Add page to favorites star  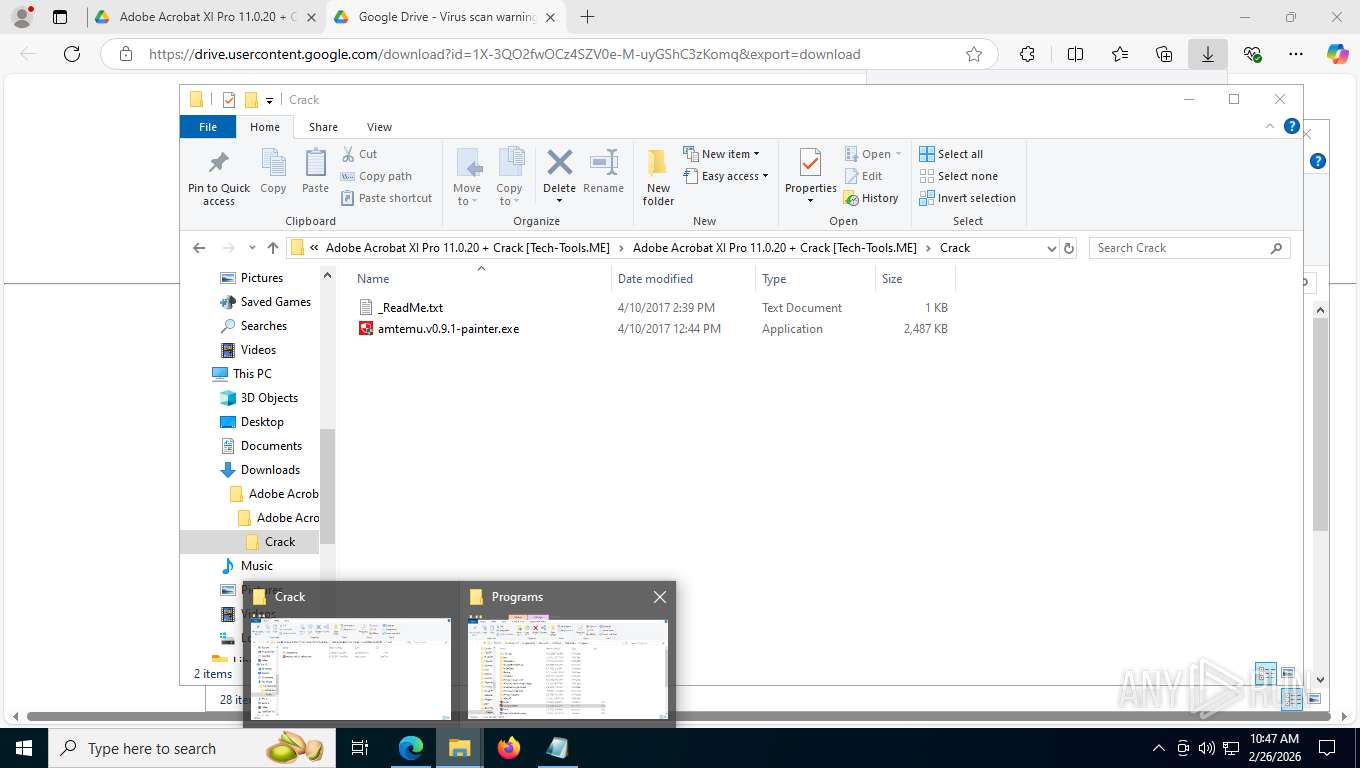tap(974, 54)
